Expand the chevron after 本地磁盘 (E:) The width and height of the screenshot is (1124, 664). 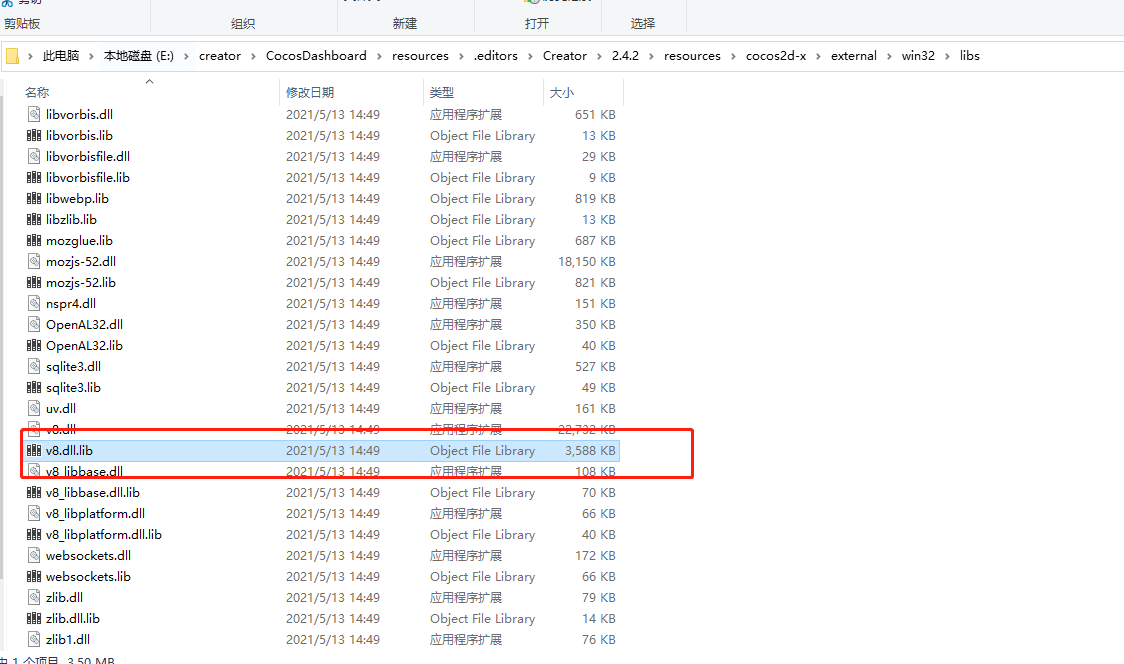(x=186, y=56)
